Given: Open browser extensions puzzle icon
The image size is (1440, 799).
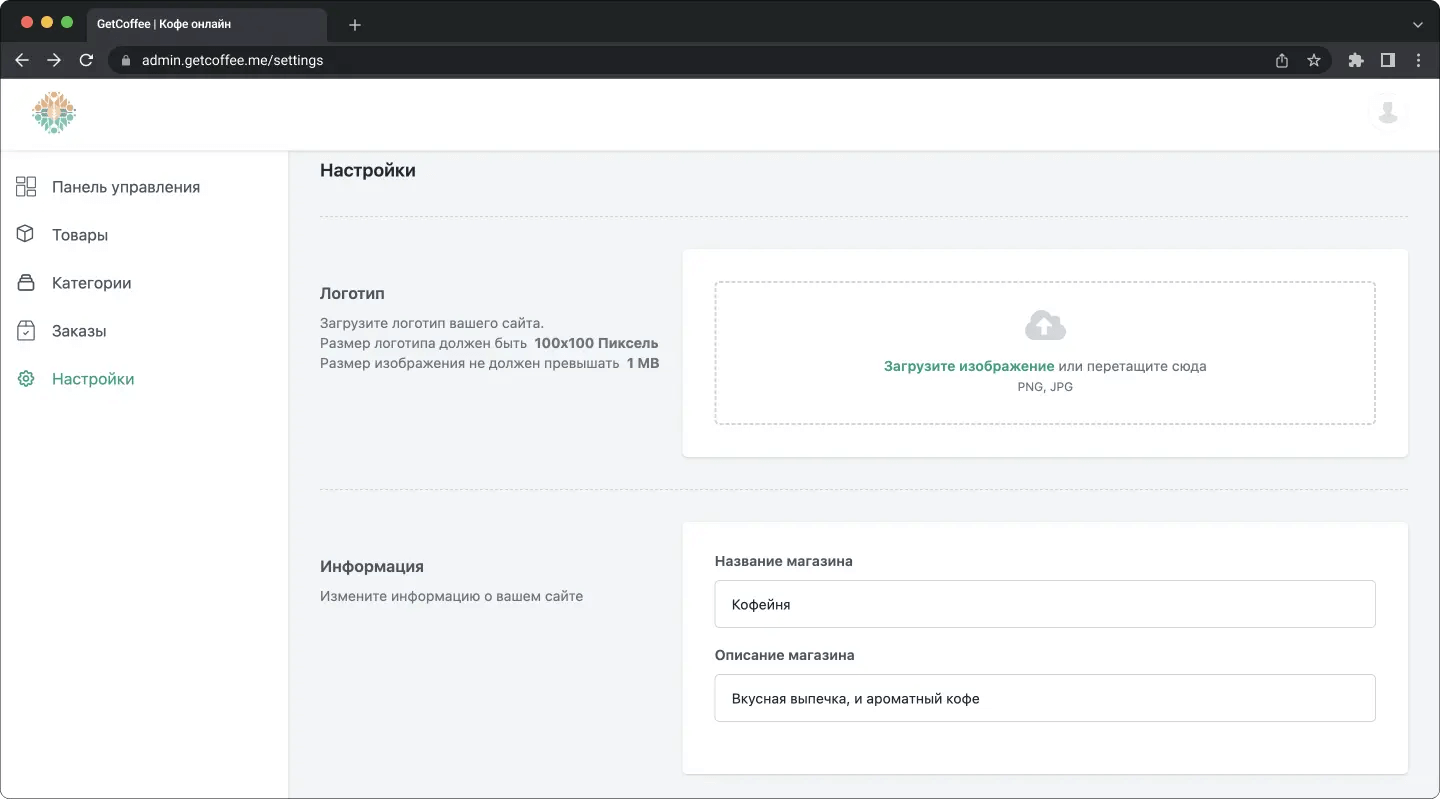Looking at the screenshot, I should (x=1356, y=60).
